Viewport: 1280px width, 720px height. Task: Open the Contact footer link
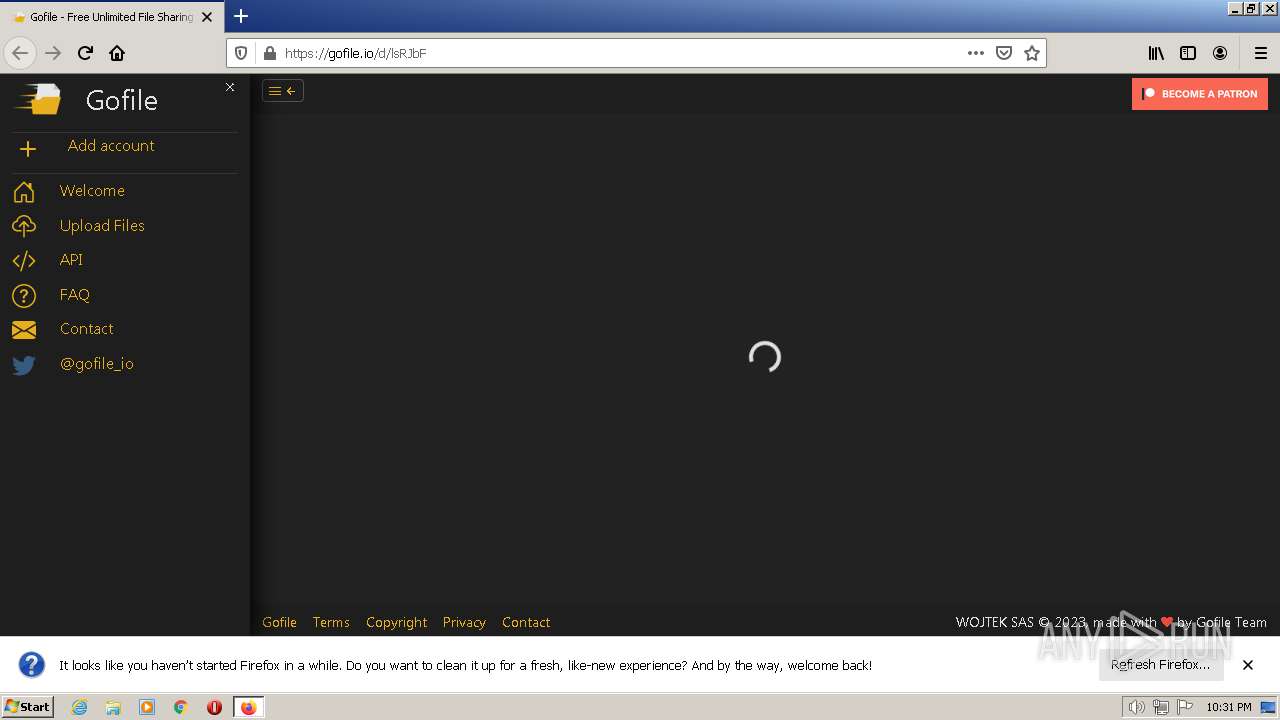pyautogui.click(x=526, y=622)
